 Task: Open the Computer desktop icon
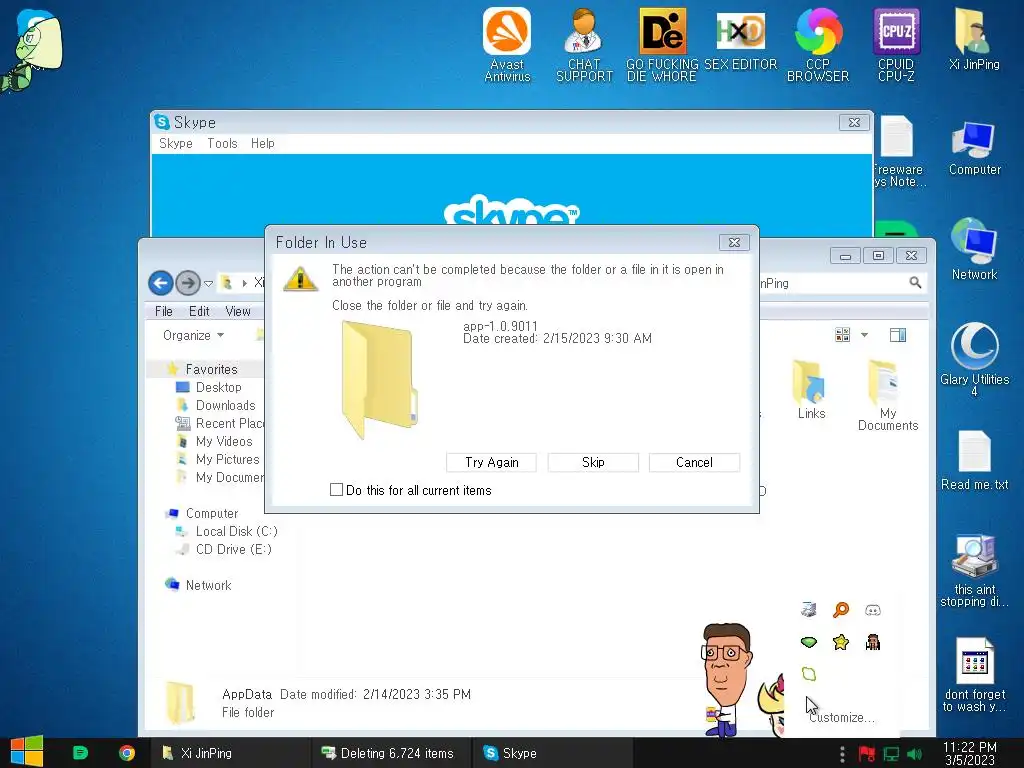[974, 148]
